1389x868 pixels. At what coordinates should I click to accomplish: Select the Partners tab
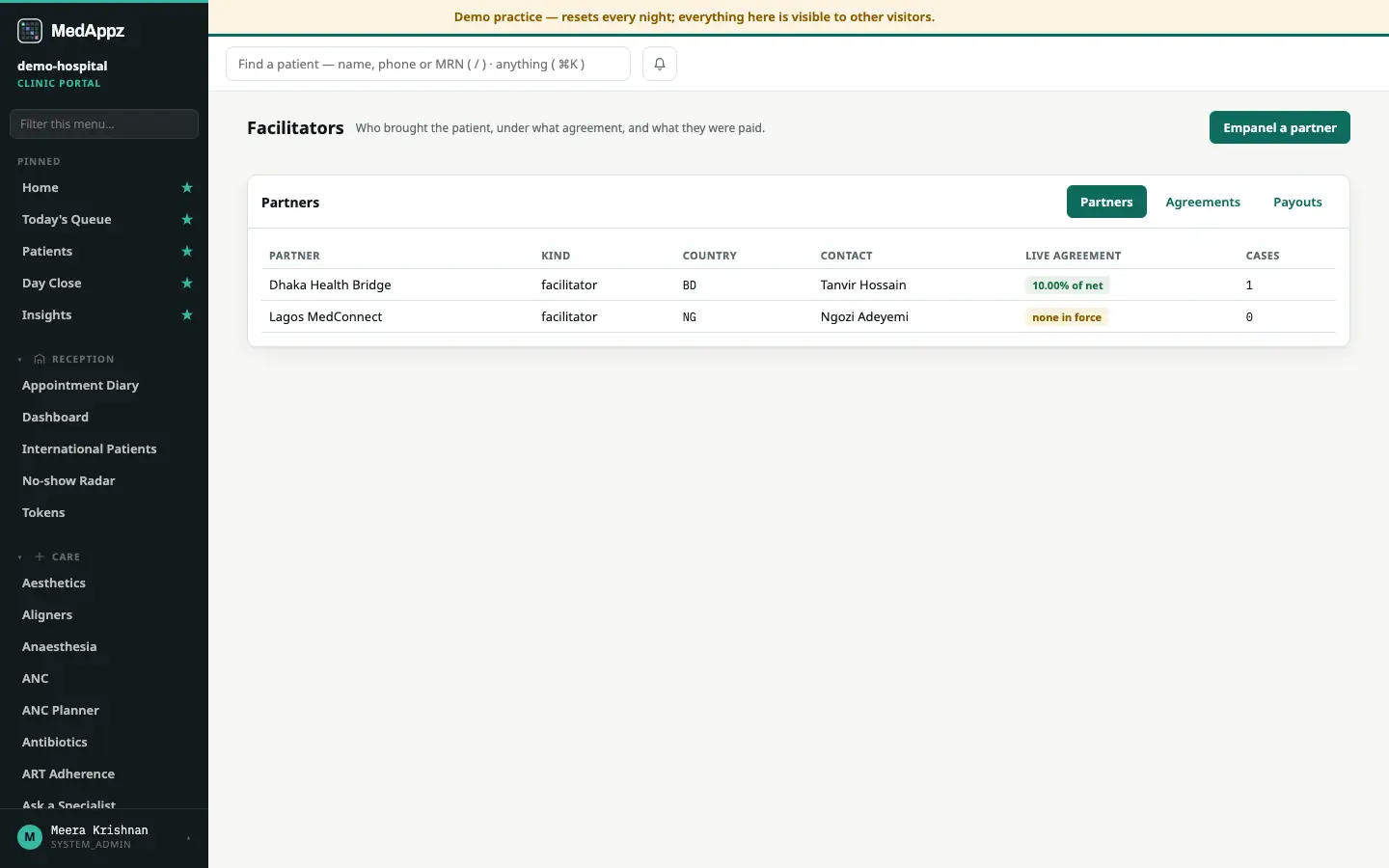[x=1106, y=202]
